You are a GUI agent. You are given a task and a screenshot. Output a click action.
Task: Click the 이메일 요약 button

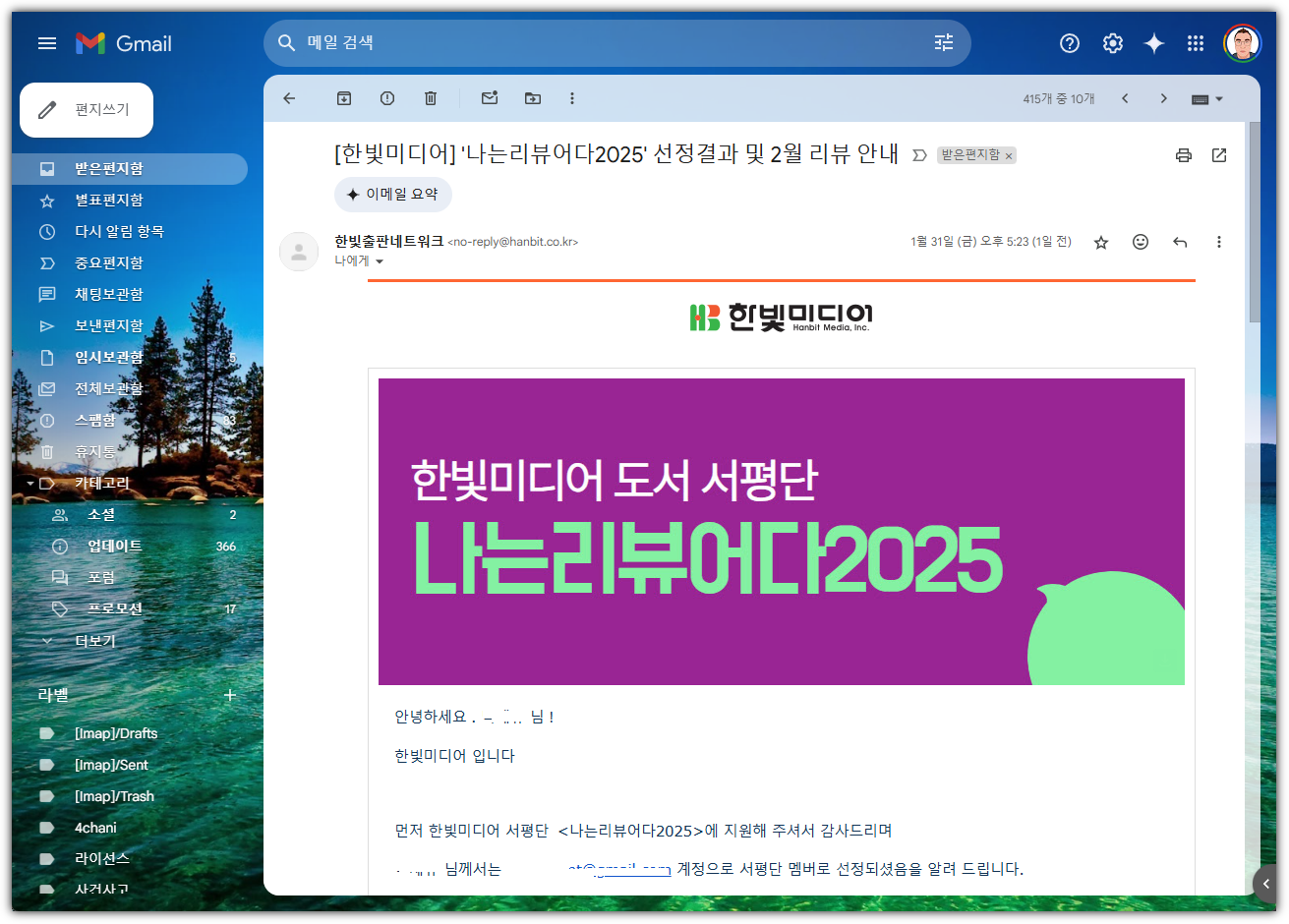coord(393,195)
